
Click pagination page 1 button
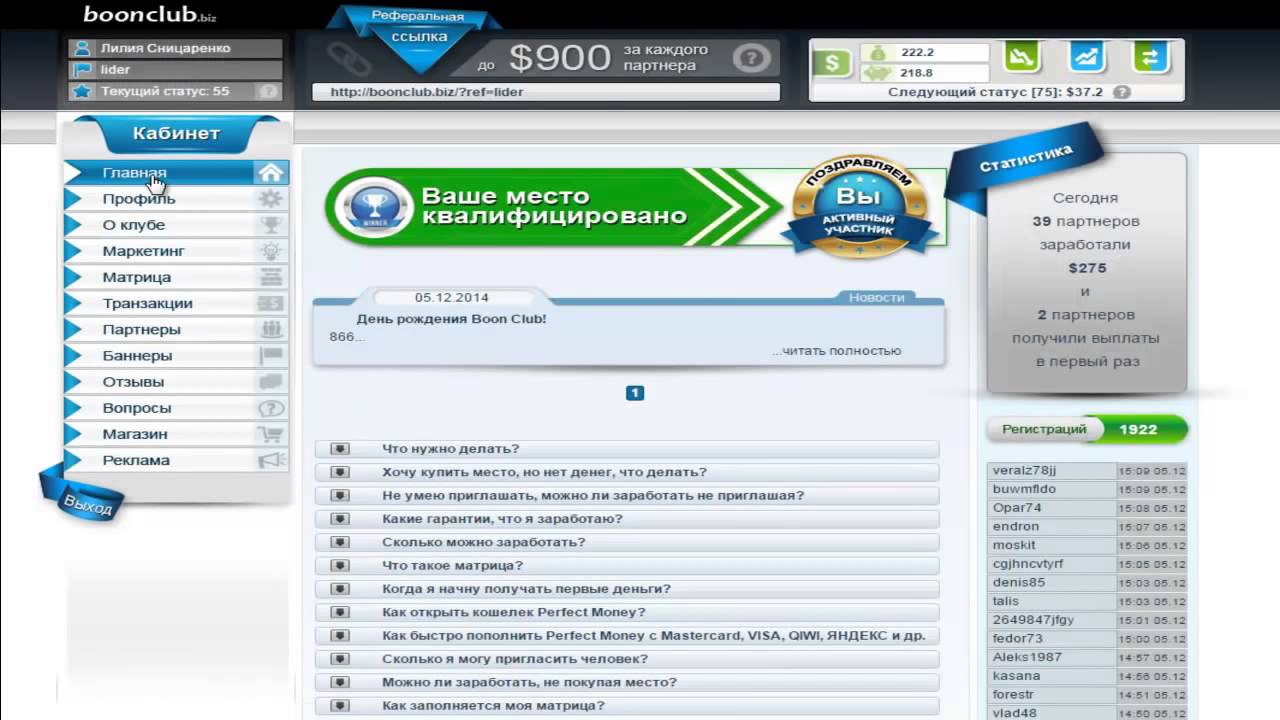[634, 393]
